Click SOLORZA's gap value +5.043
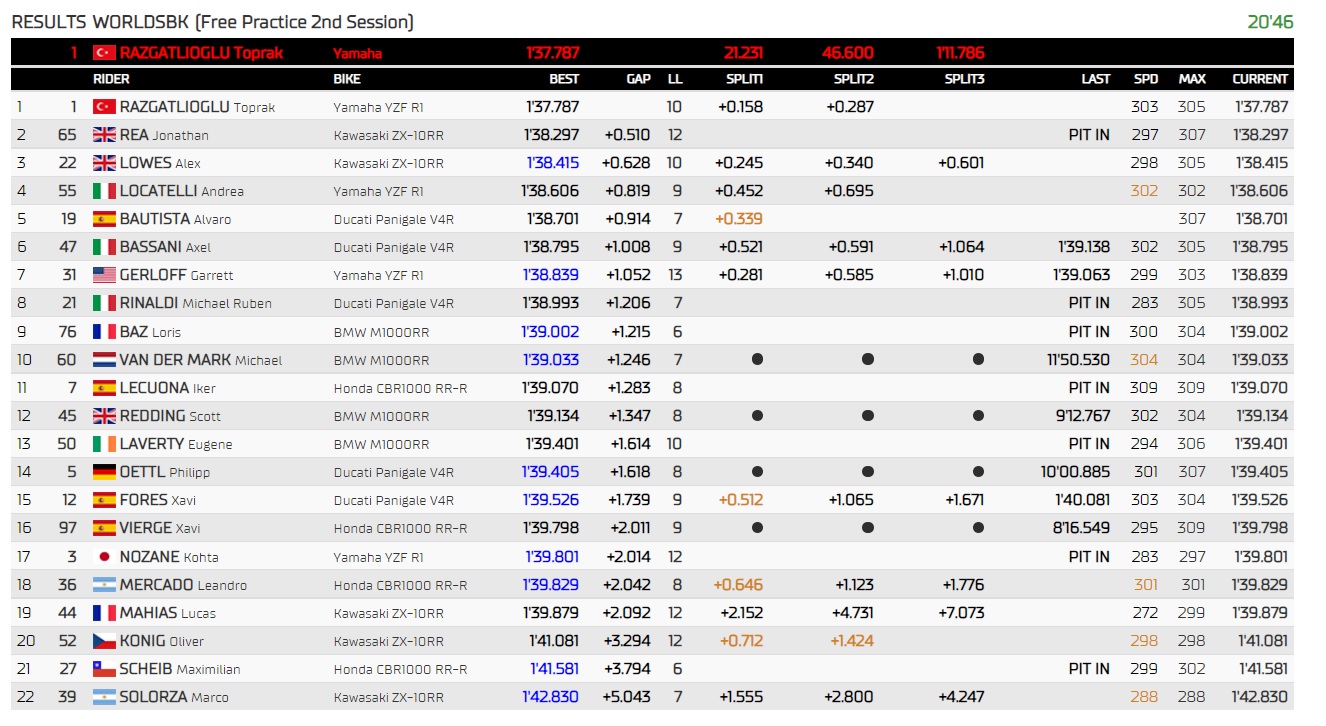Viewport: 1326px width, 726px height. [628, 697]
